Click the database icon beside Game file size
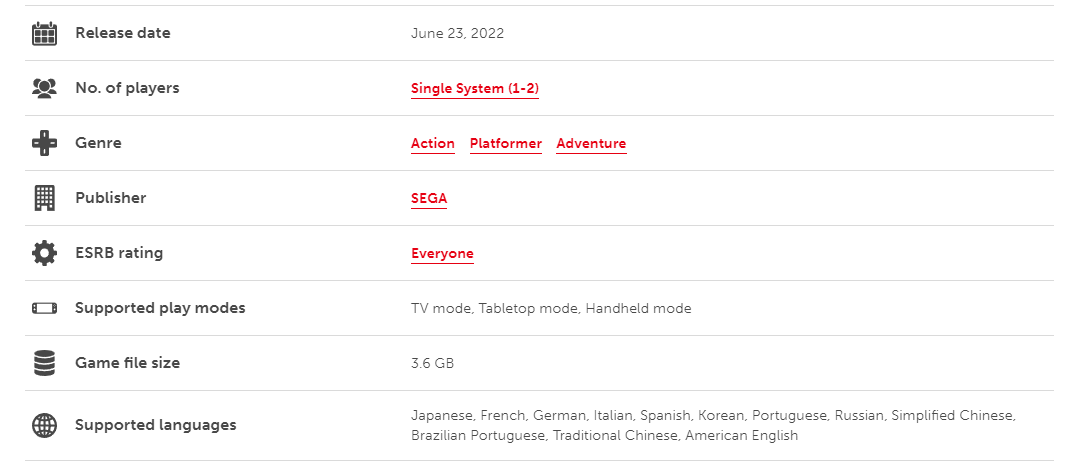Viewport: 1079px width, 470px height. click(x=44, y=363)
